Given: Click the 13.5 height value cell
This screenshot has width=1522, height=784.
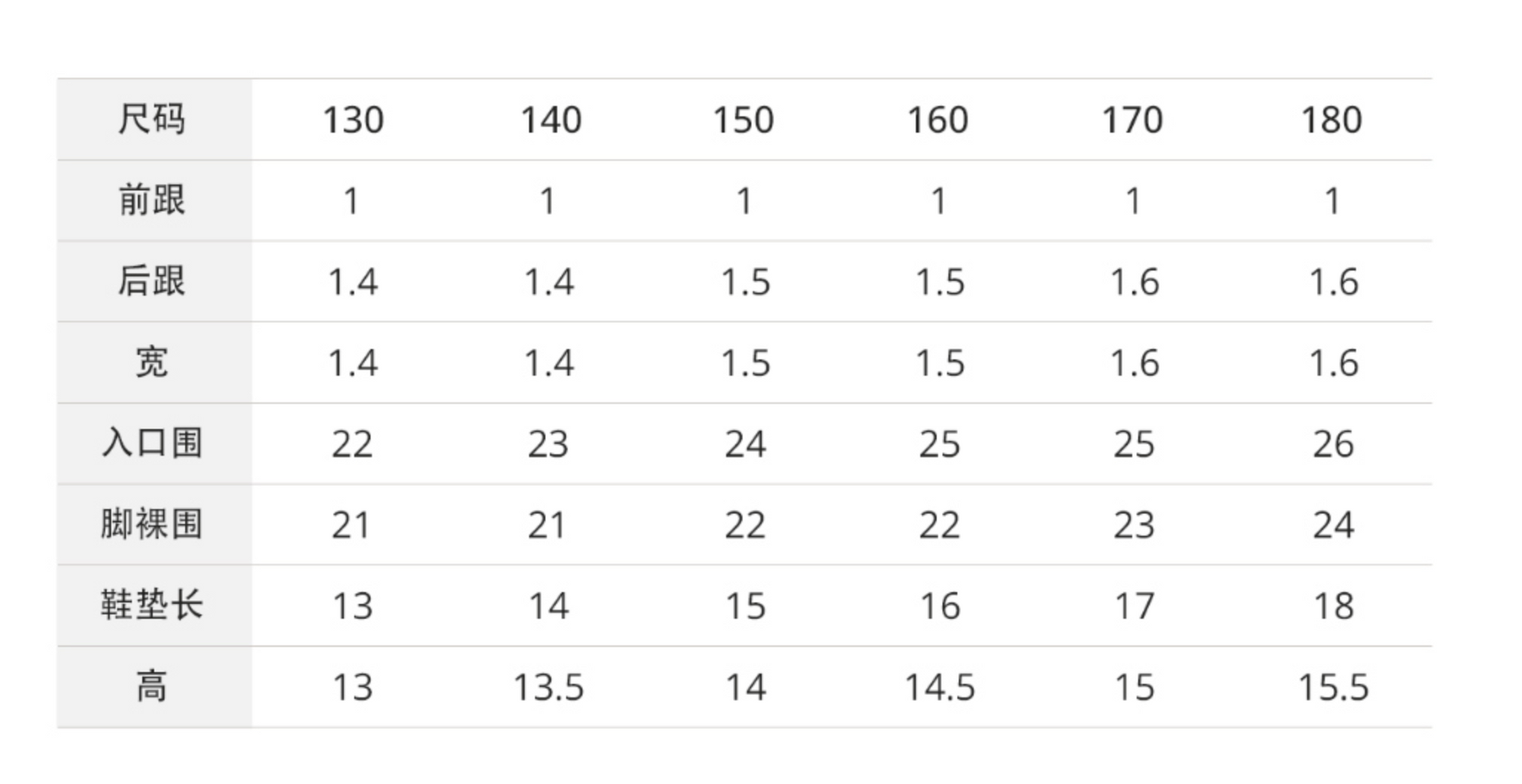Looking at the screenshot, I should coord(548,687).
